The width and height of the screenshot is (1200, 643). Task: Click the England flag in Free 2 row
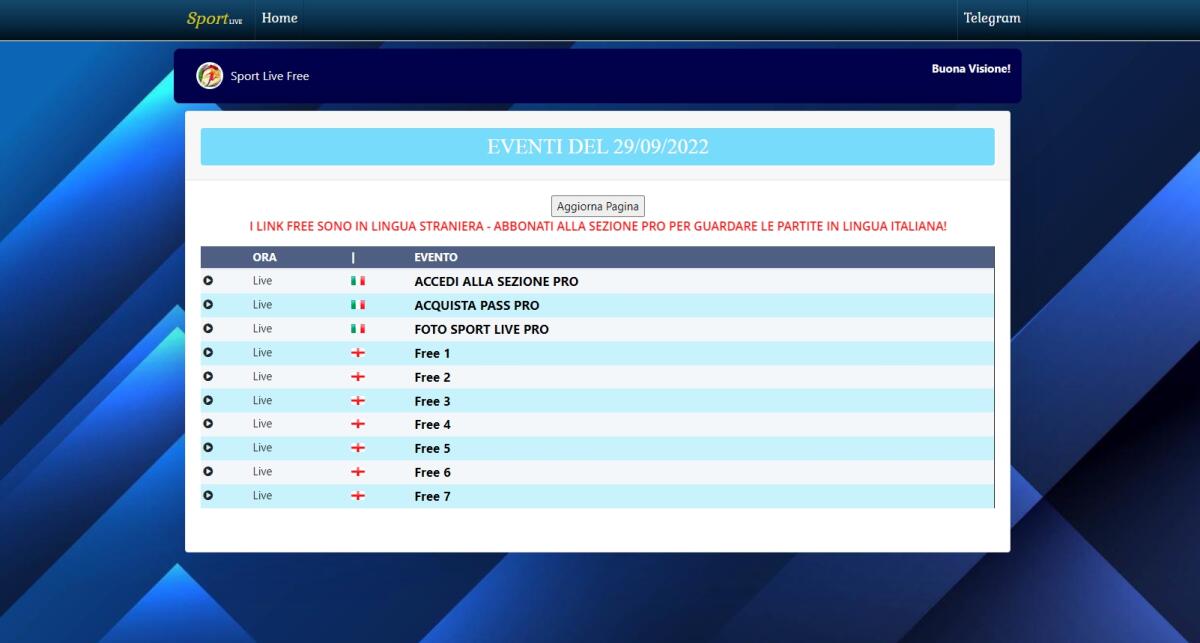(358, 377)
